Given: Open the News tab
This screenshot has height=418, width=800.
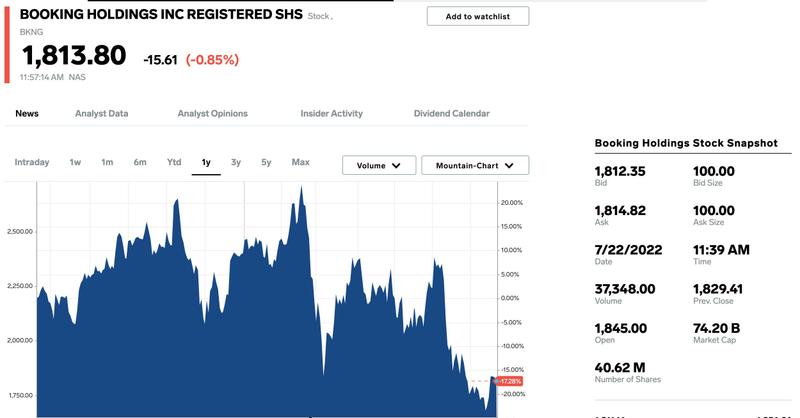Looking at the screenshot, I should (27, 113).
